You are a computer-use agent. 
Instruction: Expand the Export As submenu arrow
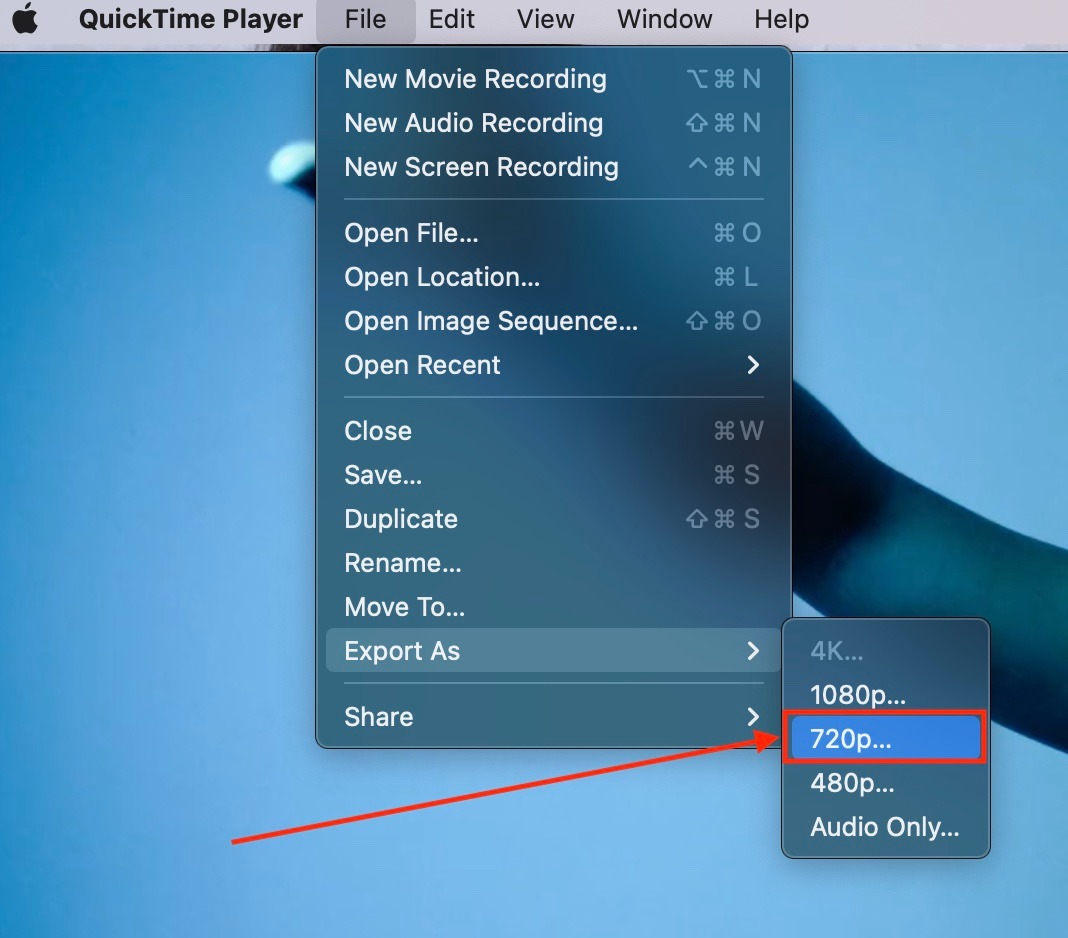(753, 651)
